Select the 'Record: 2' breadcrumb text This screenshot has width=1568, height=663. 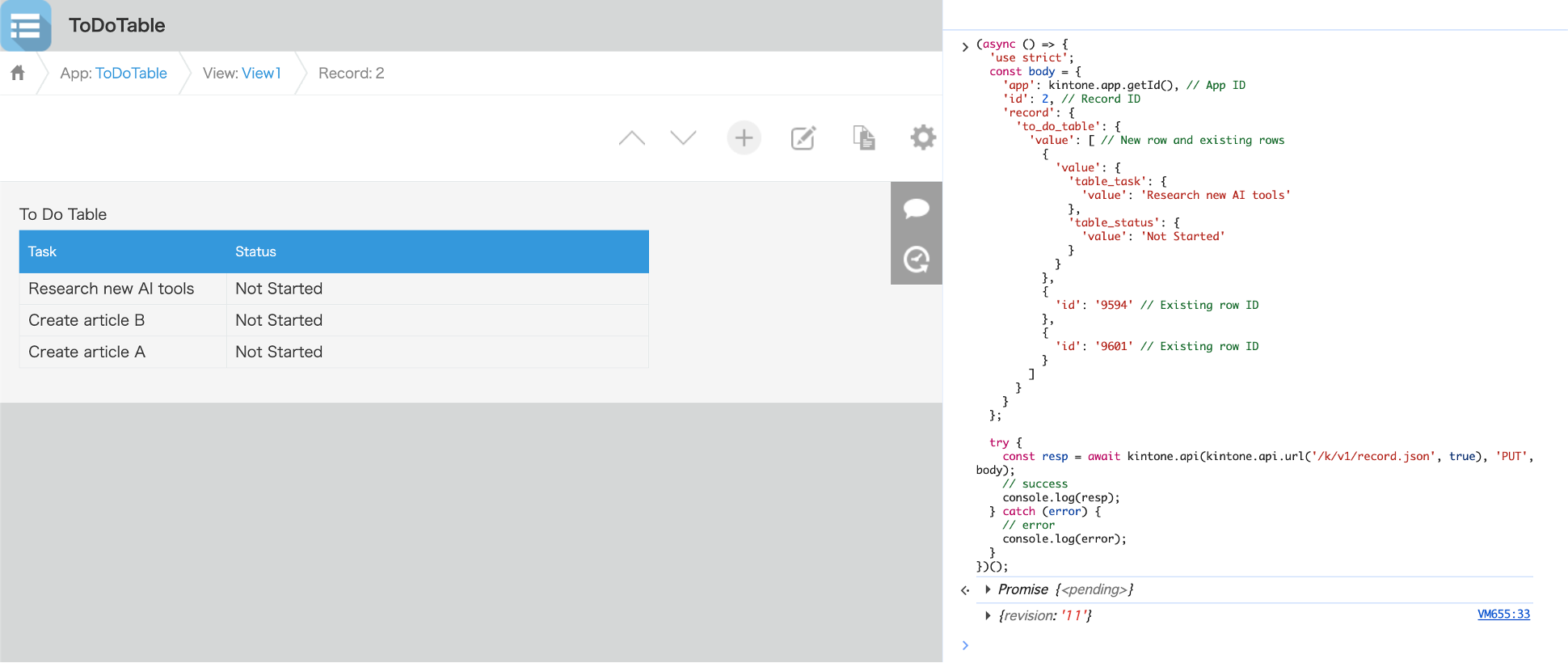pyautogui.click(x=352, y=74)
